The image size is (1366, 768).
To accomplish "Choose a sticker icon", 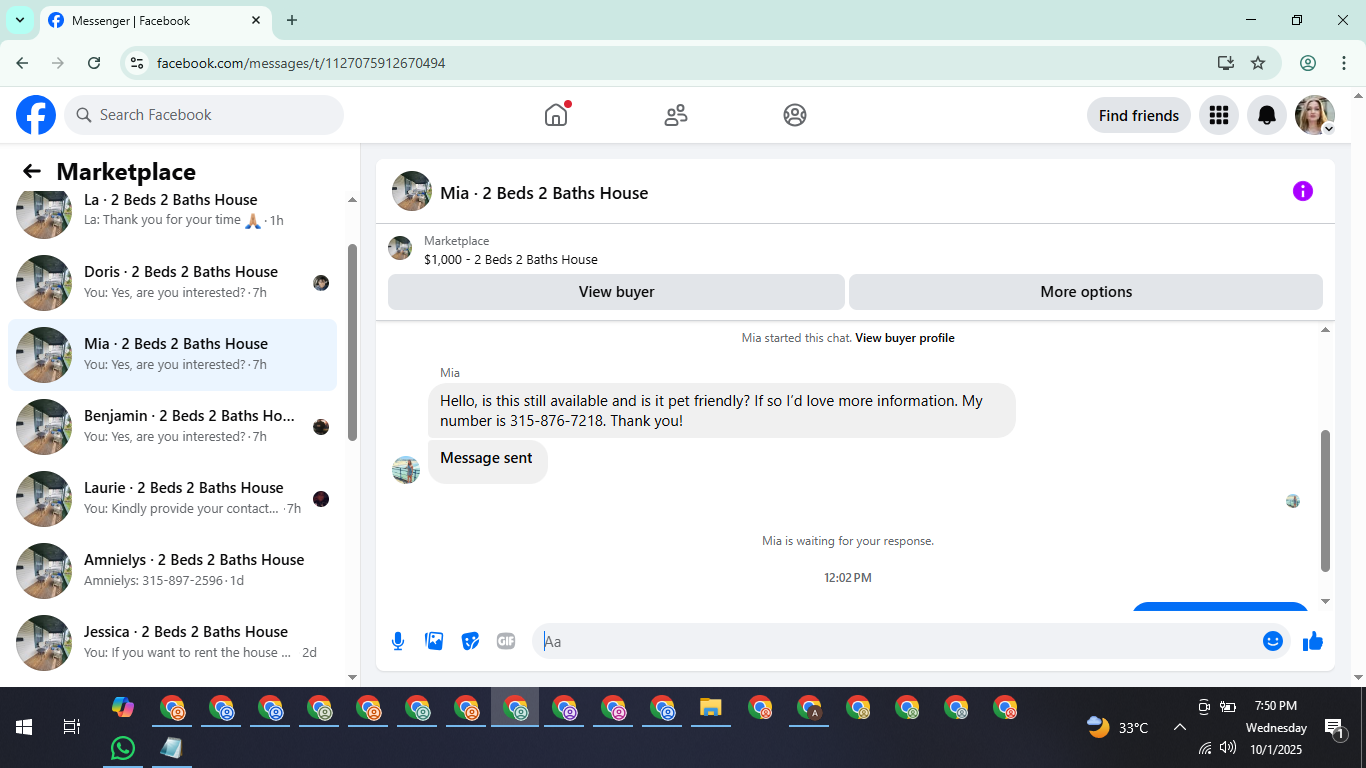I will 470,641.
